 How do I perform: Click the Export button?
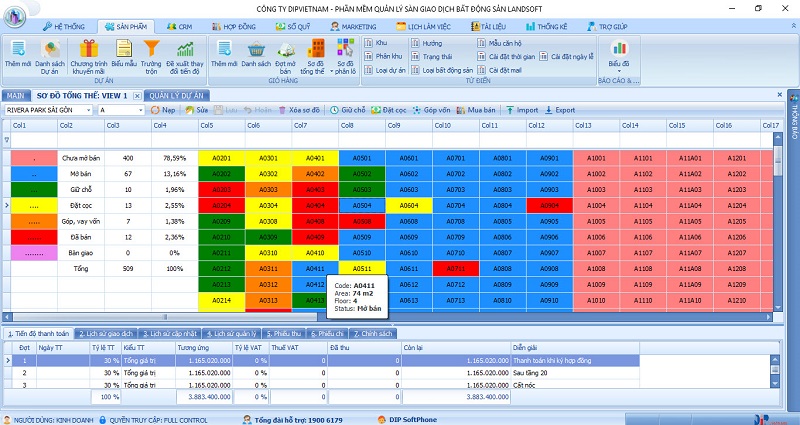(x=560, y=110)
